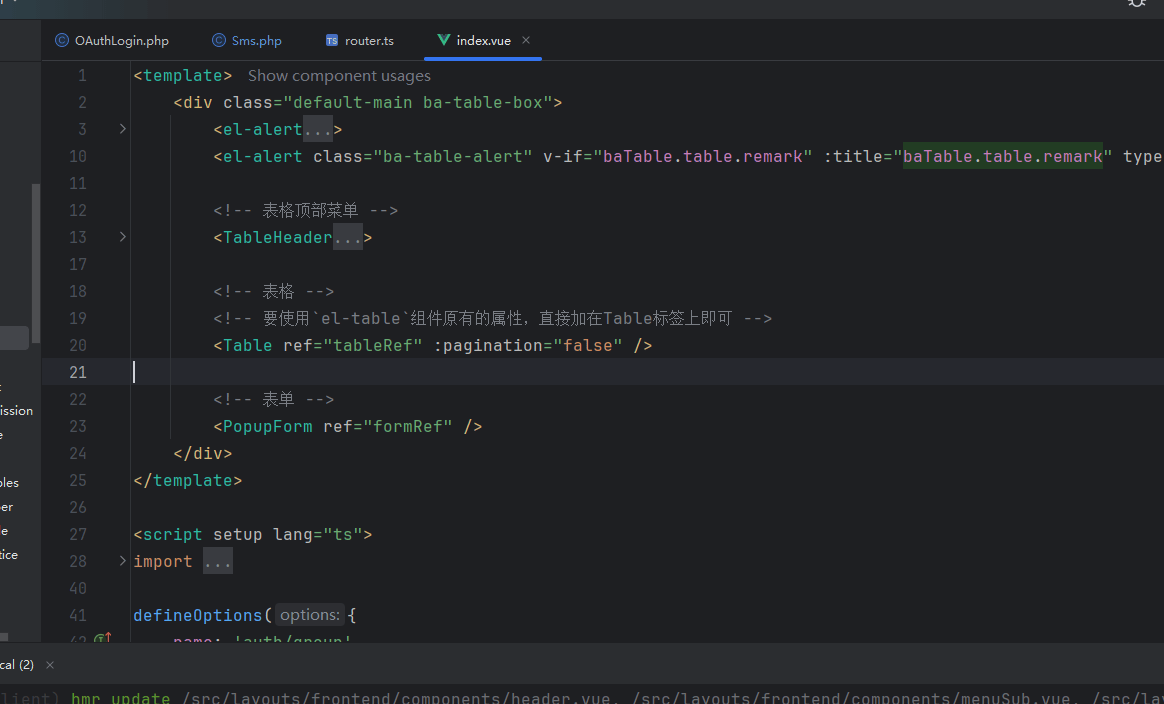Click line number 10 in gutter
1164x704 pixels.
tap(78, 156)
